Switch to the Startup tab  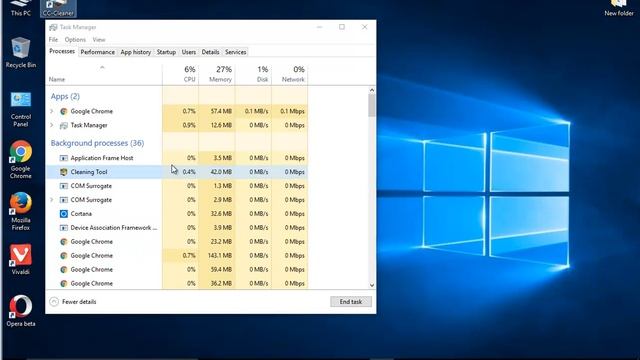click(166, 52)
